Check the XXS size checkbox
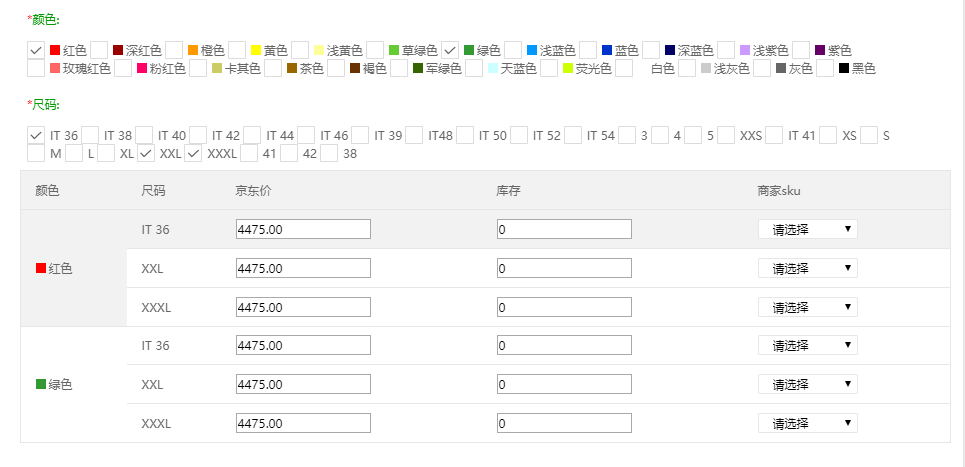965x467 pixels. [726, 135]
